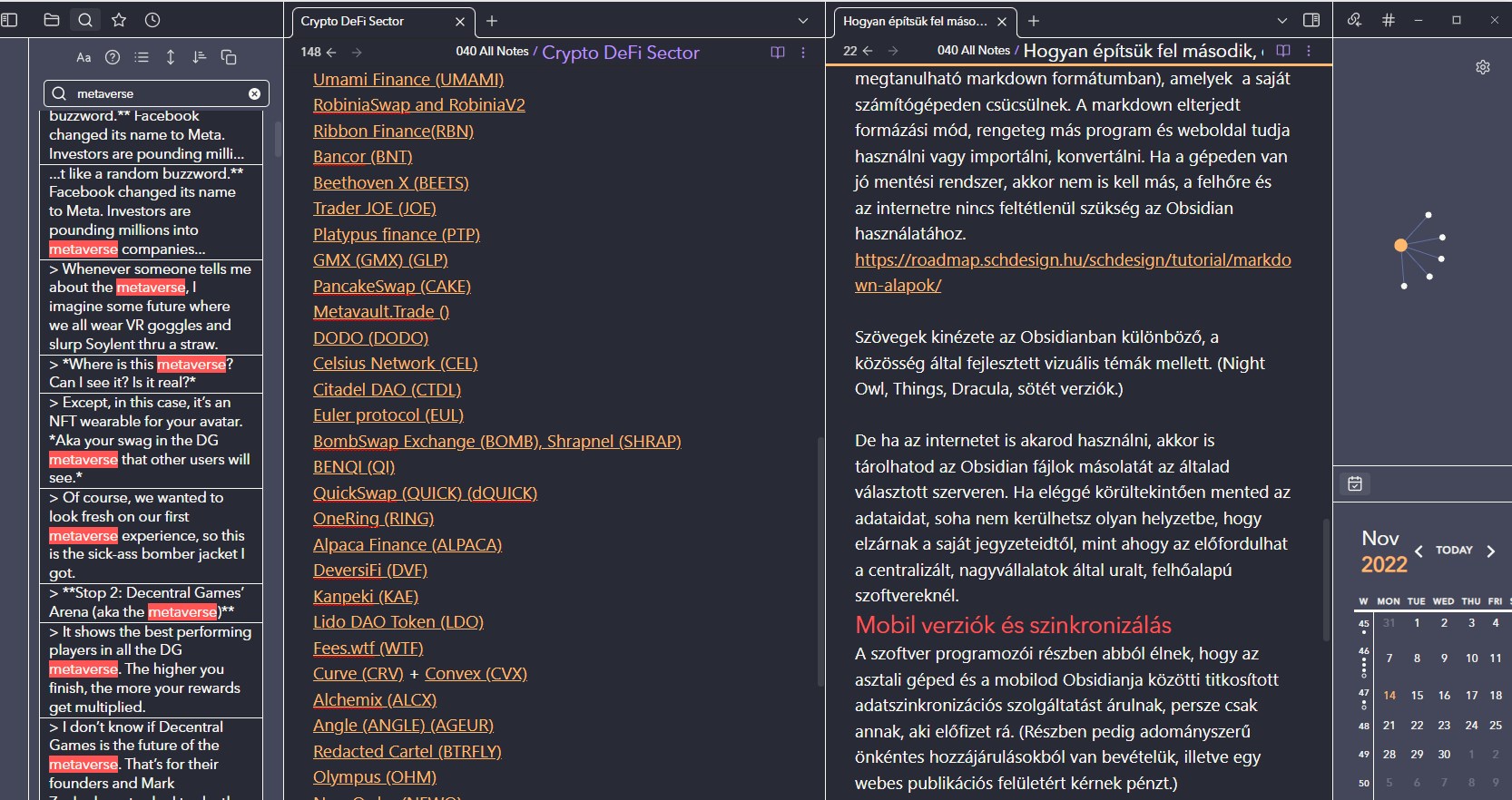Clear the metaverse search query
The width and height of the screenshot is (1512, 800).
pos(255,93)
